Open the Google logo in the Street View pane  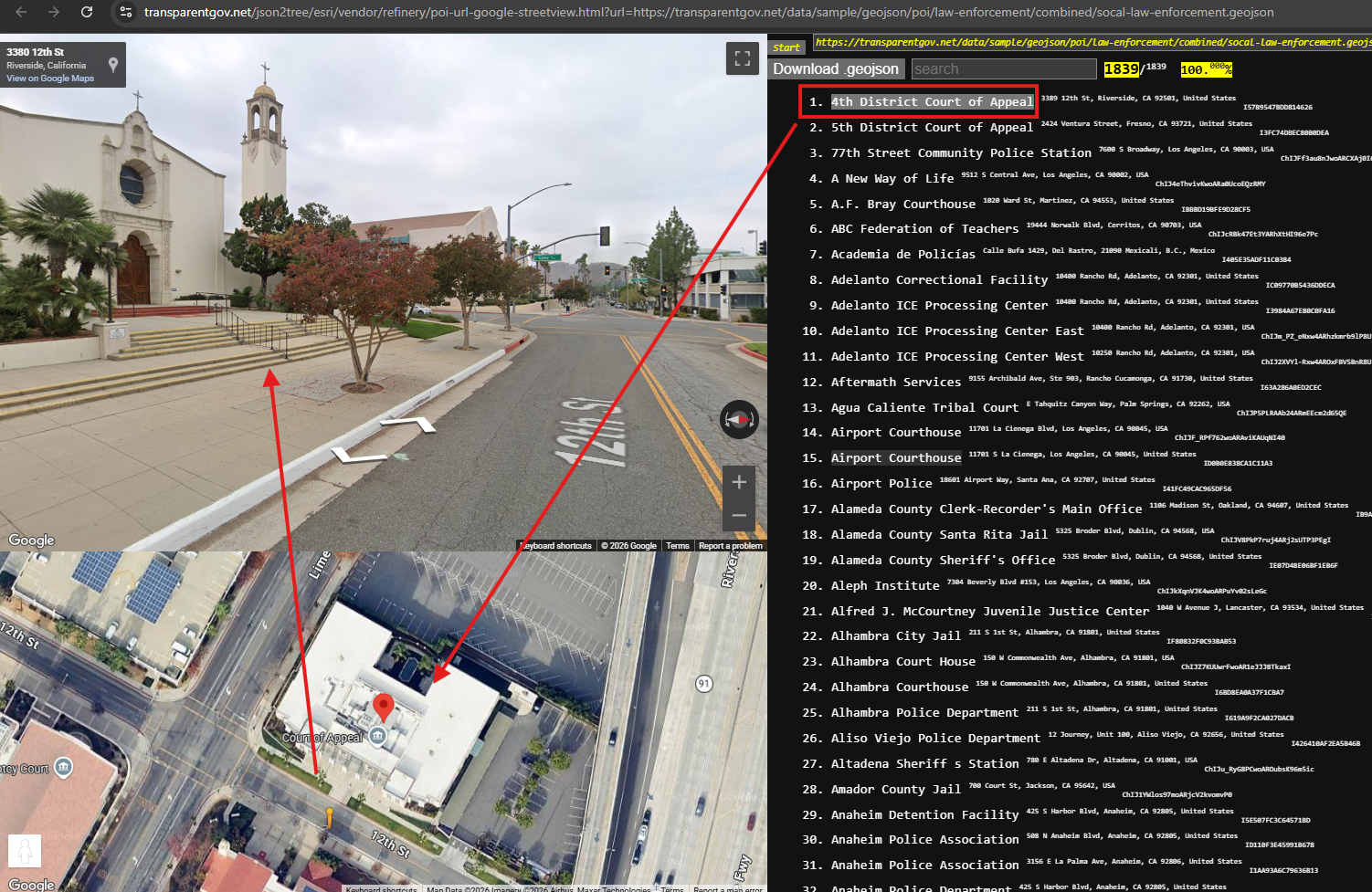point(32,540)
